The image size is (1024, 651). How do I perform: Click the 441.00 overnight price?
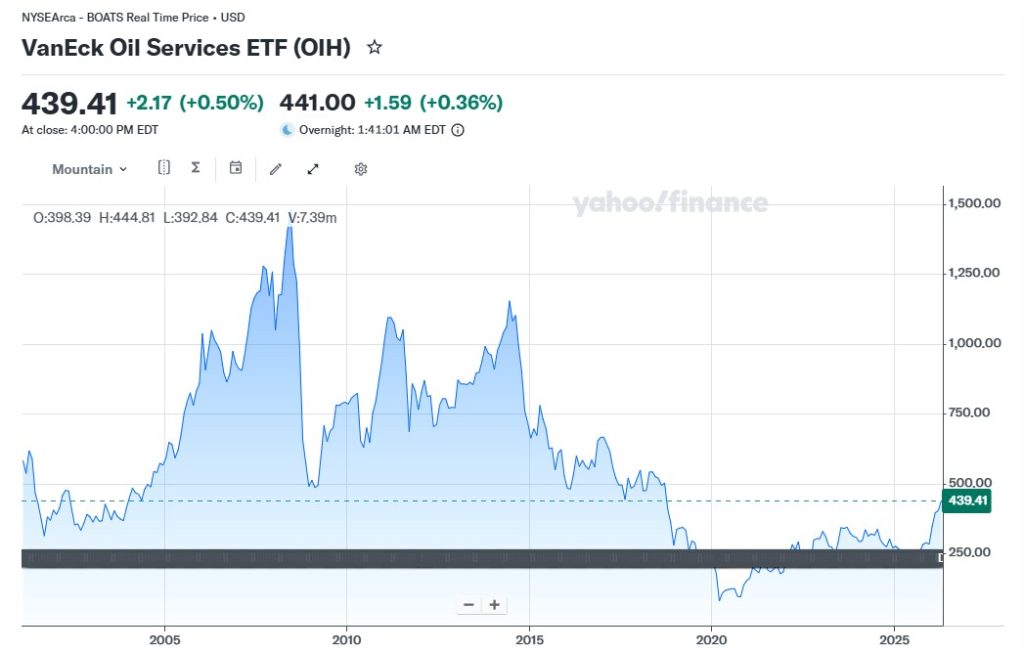tap(317, 102)
